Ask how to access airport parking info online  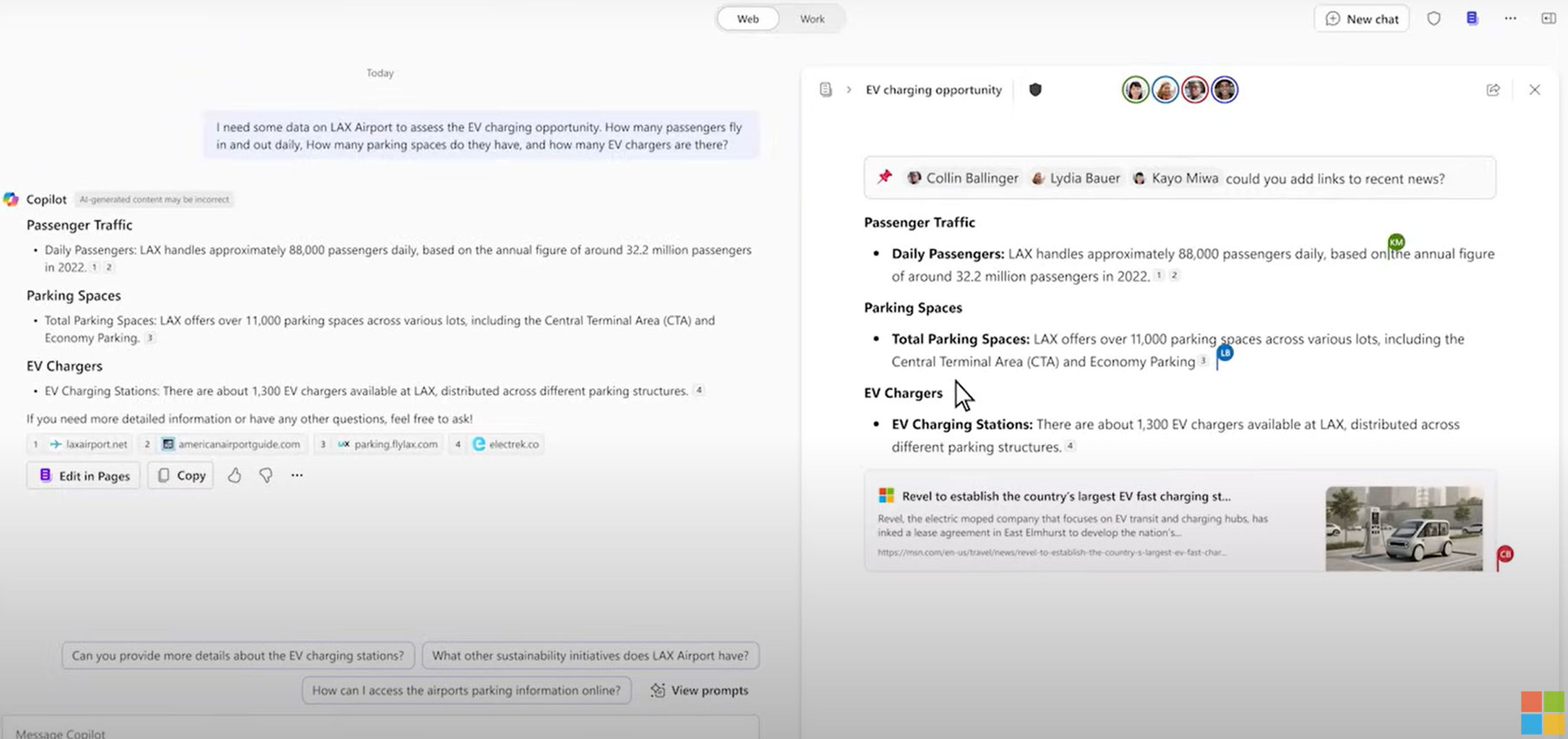(466, 690)
